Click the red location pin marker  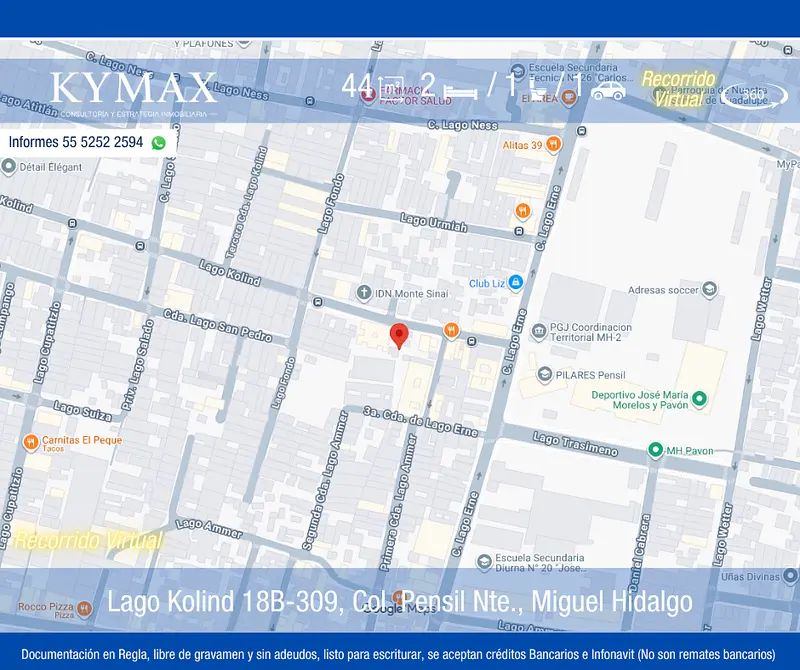(x=399, y=335)
